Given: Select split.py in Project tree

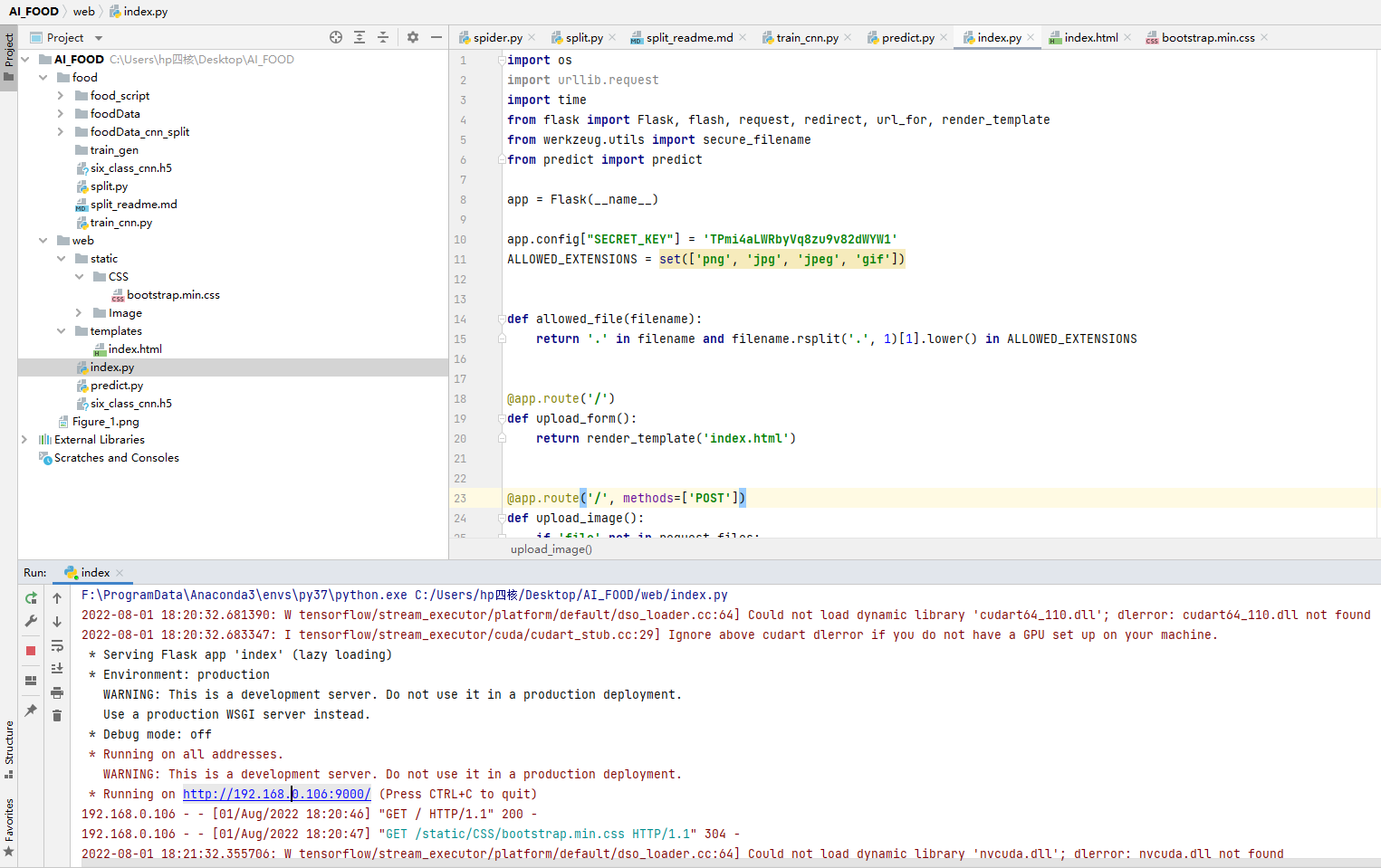Looking at the screenshot, I should click(109, 186).
